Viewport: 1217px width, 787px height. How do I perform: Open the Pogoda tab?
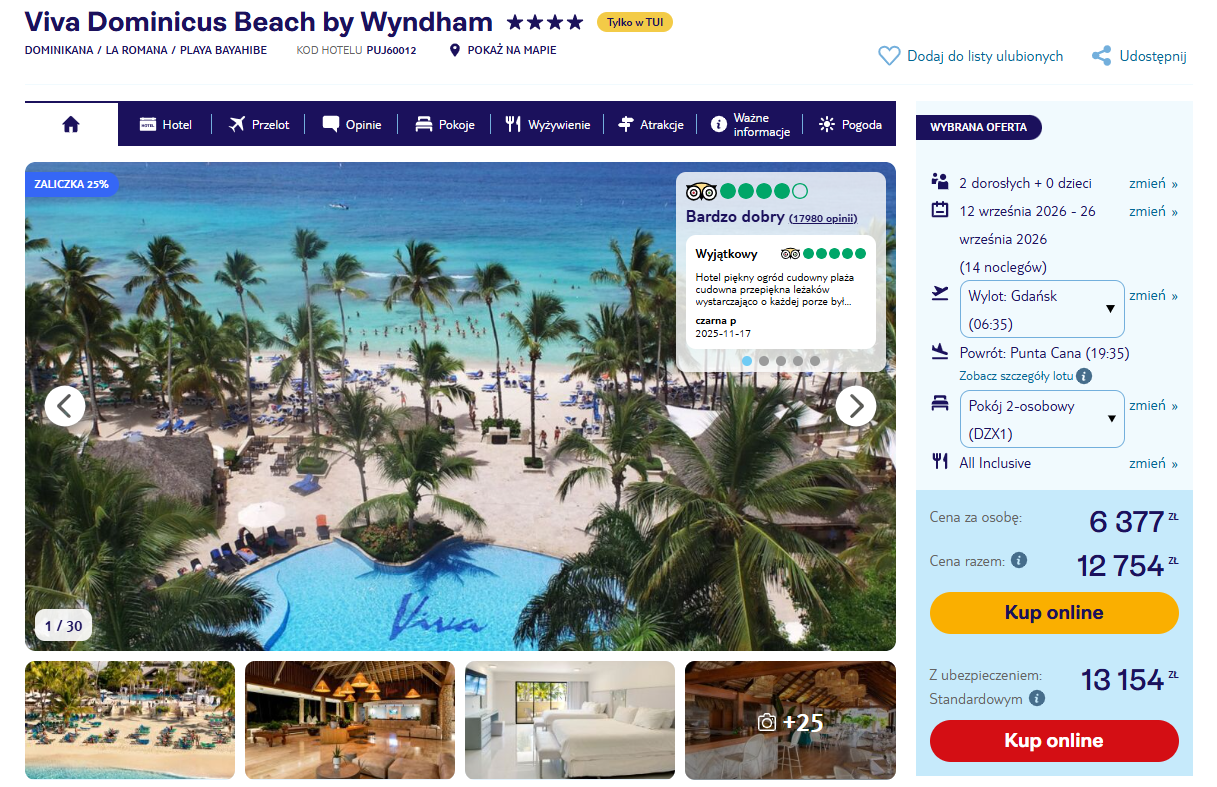850,125
